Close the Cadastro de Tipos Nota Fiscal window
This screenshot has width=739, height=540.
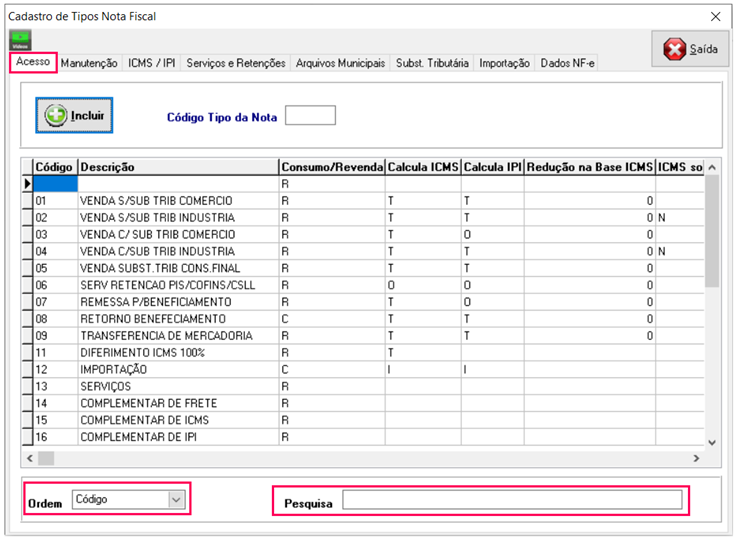coord(715,16)
